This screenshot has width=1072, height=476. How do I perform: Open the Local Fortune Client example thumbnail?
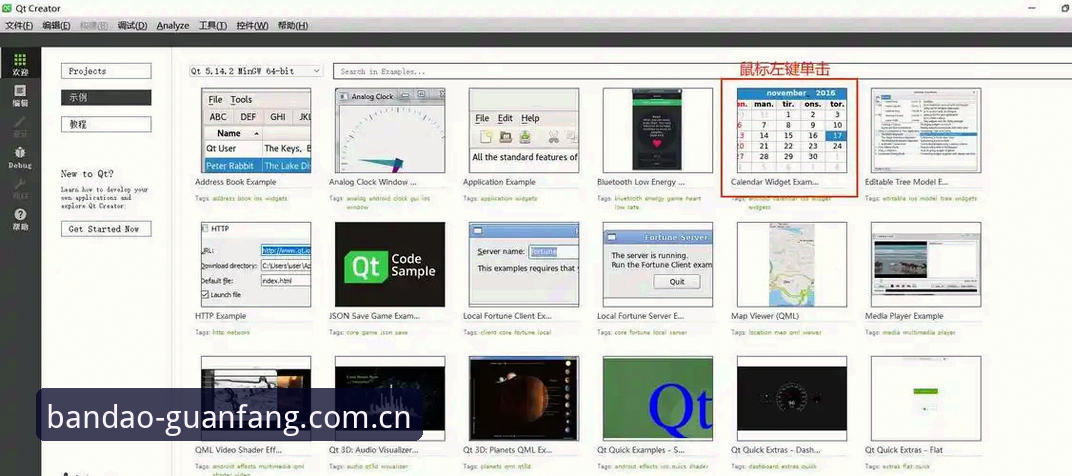[x=524, y=264]
